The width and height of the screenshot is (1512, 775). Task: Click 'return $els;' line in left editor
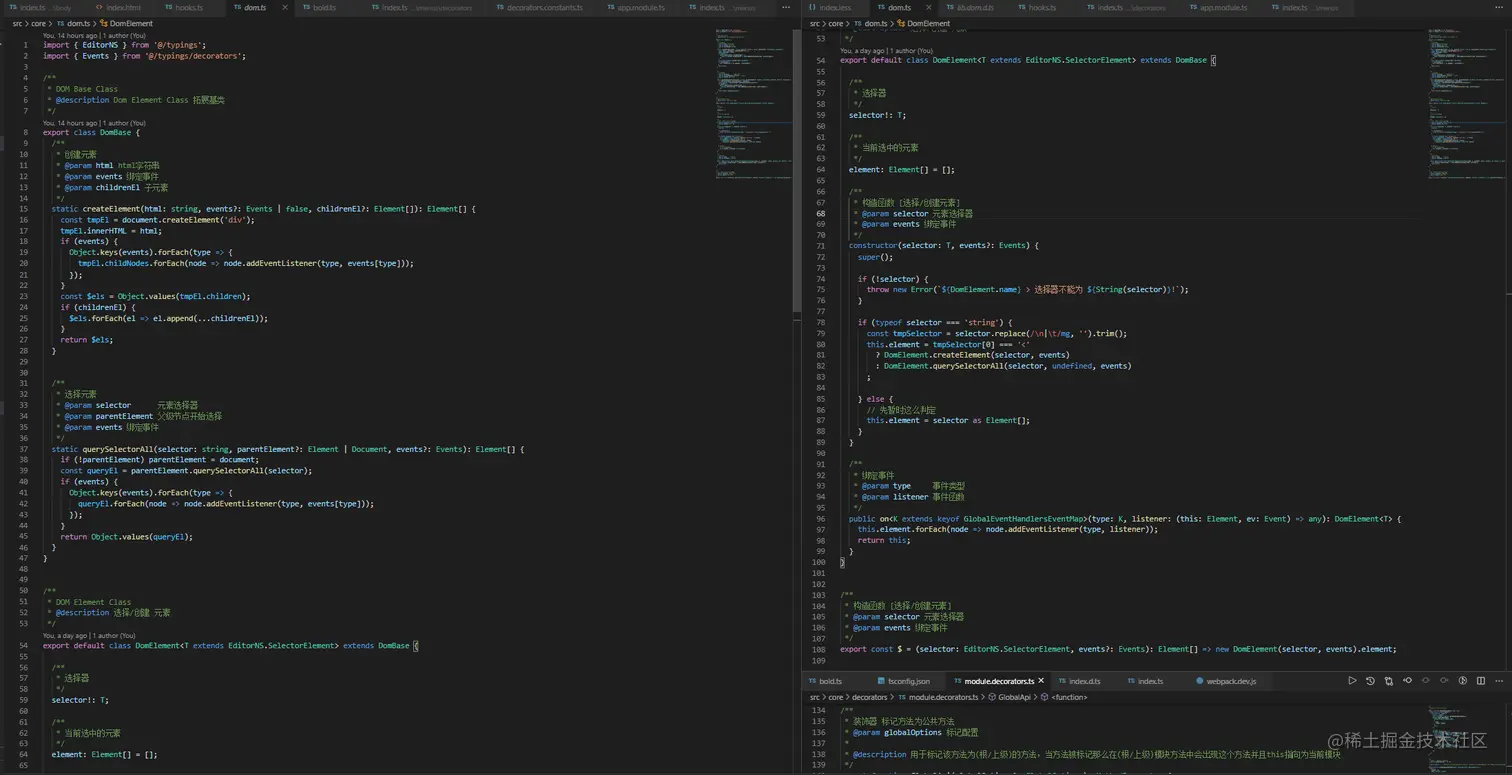pos(87,340)
